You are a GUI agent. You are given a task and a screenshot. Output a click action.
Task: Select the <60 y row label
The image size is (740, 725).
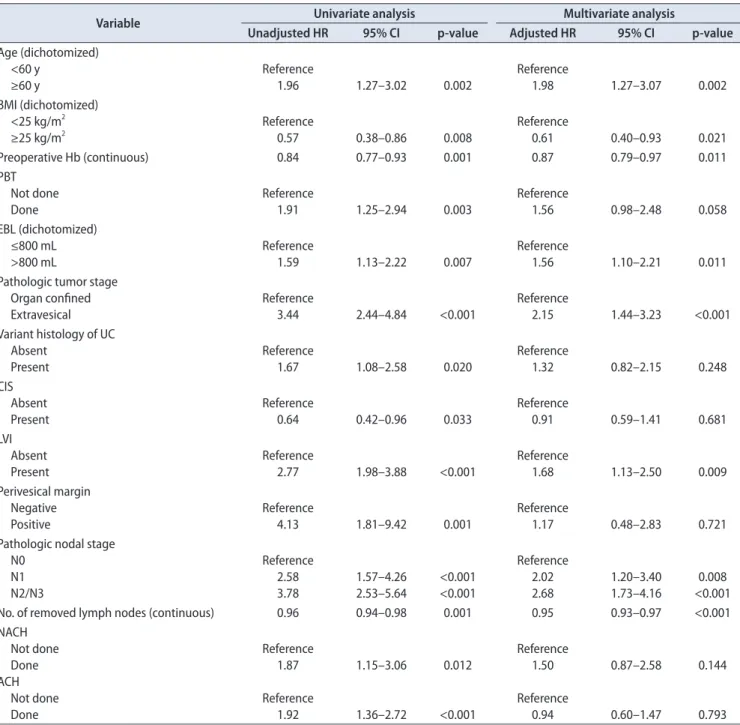(25, 69)
